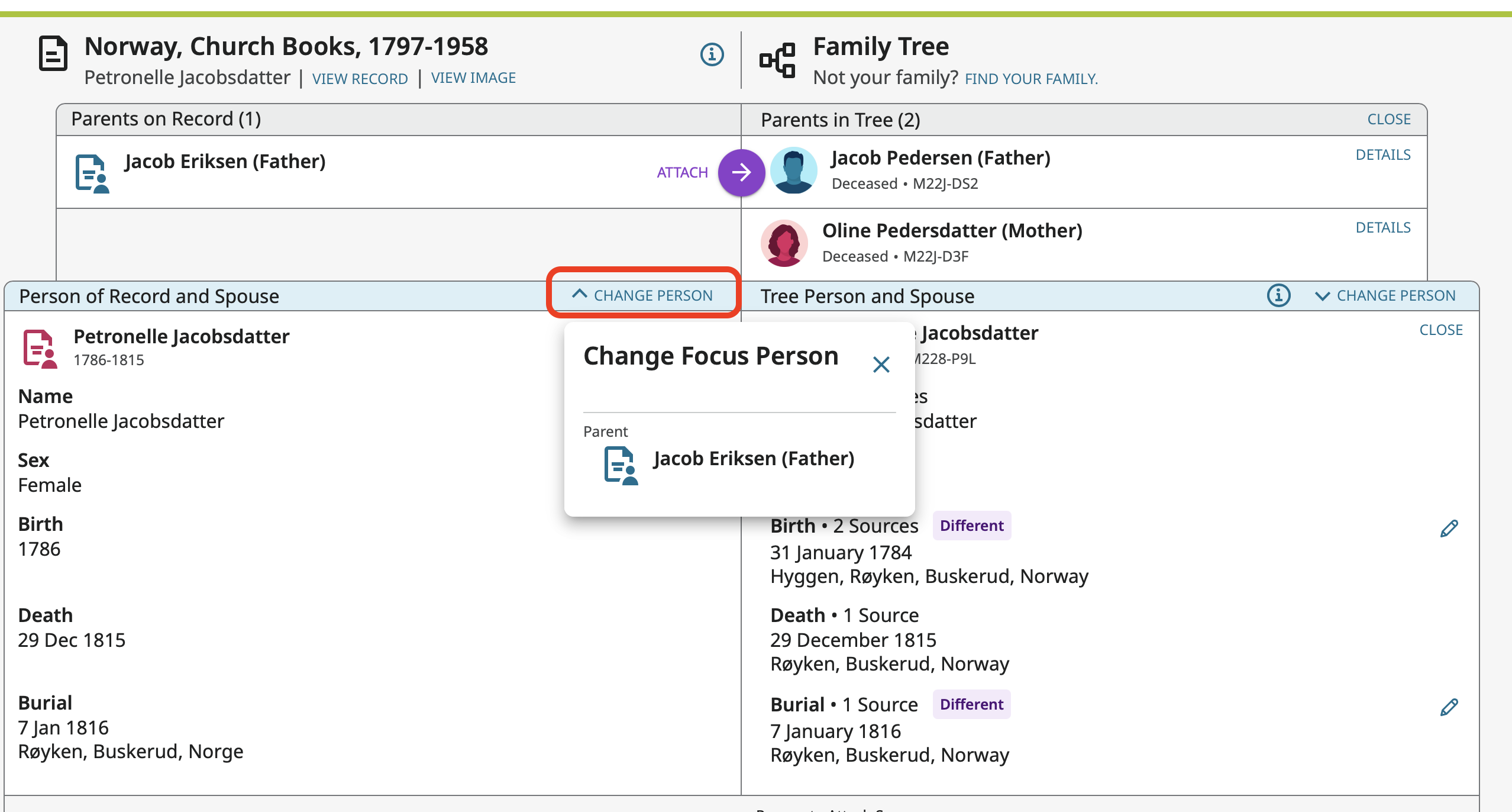Image resolution: width=1512 pixels, height=812 pixels.
Task: Click the Attach text next to Jacob Eriksen
Action: (x=682, y=172)
